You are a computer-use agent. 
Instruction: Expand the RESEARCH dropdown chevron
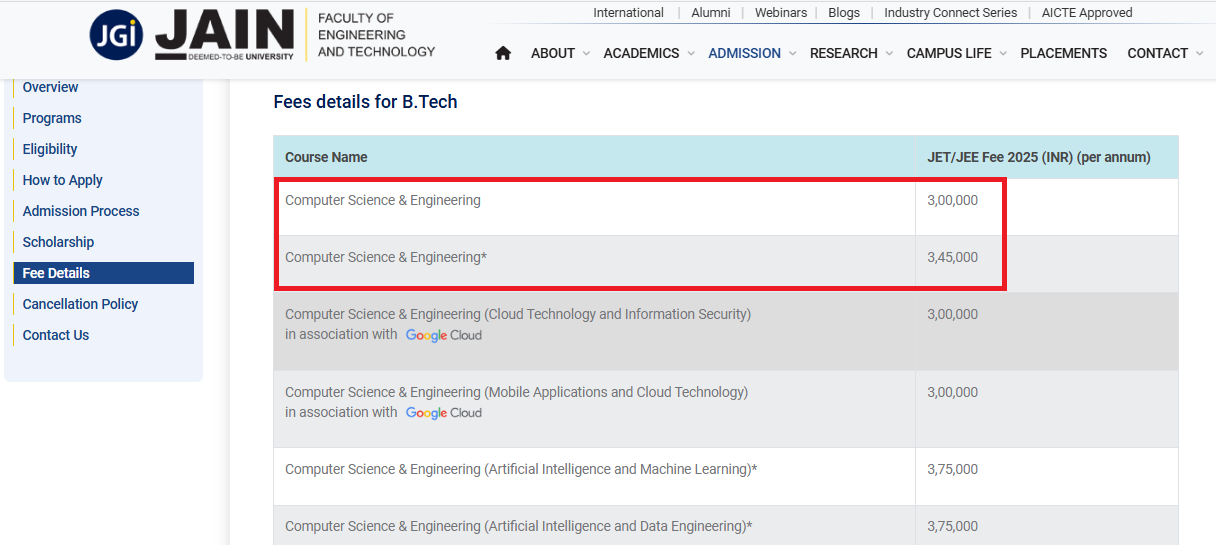889,54
